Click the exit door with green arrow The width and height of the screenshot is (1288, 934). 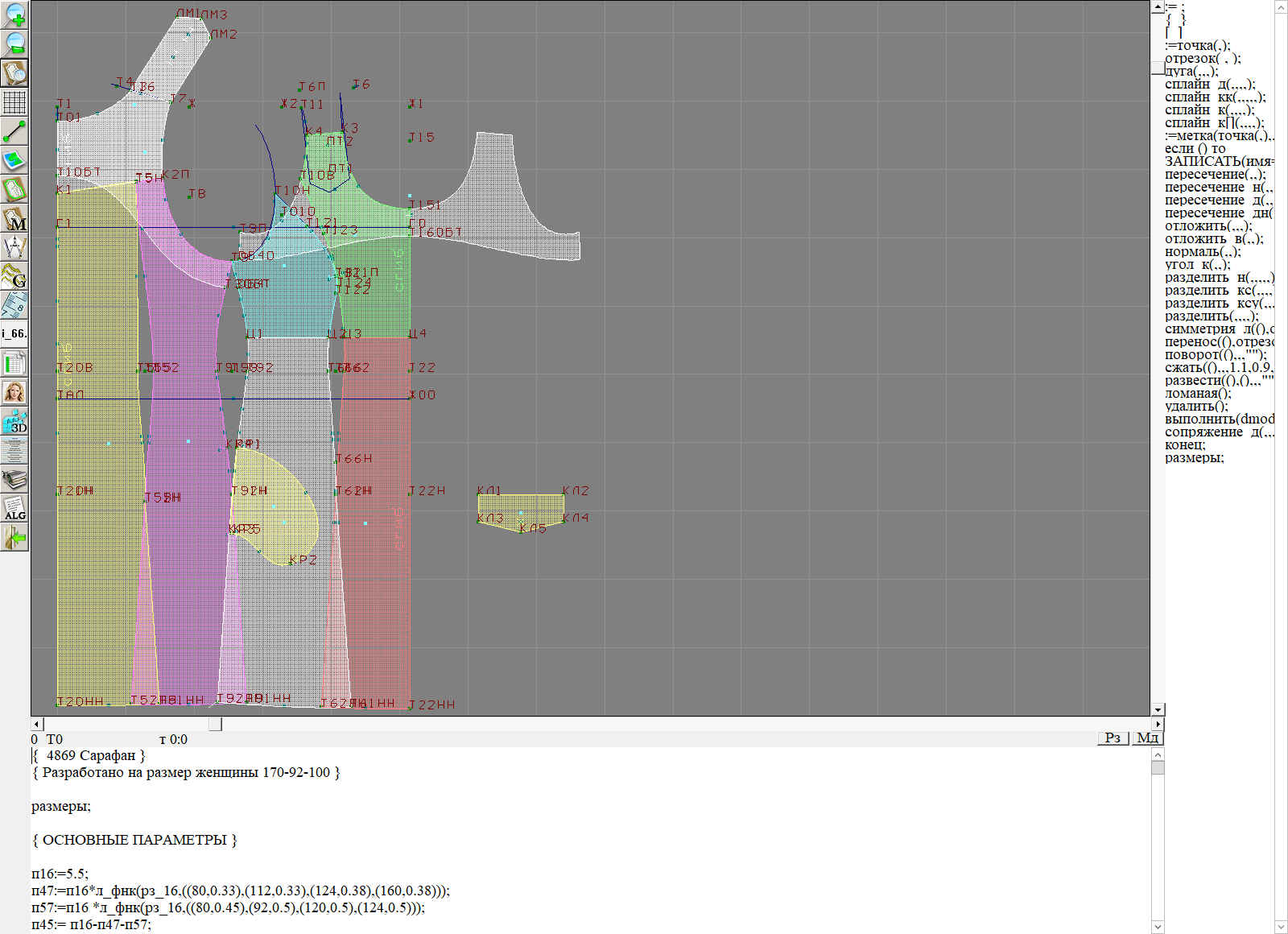point(14,537)
